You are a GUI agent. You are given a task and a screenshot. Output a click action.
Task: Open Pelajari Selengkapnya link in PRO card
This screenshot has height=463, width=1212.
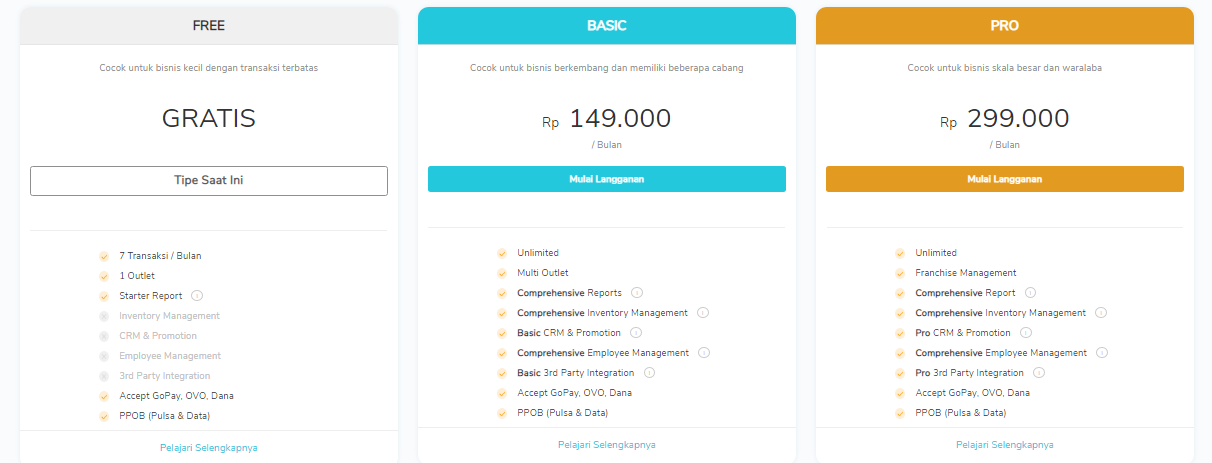1005,445
